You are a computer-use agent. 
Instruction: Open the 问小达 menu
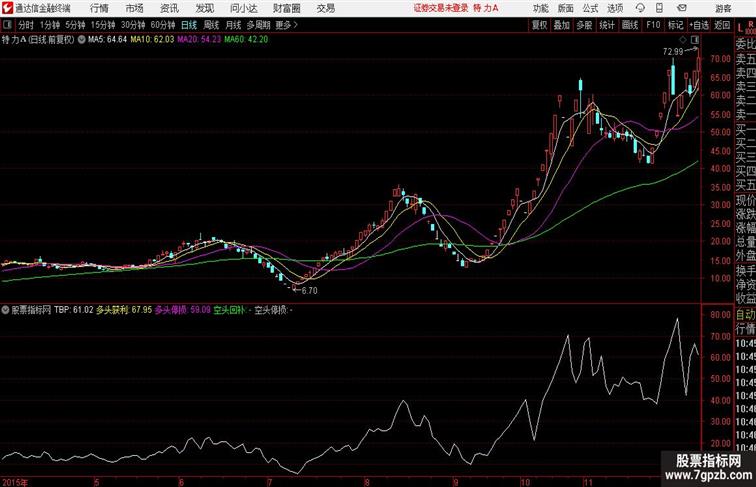(243, 8)
